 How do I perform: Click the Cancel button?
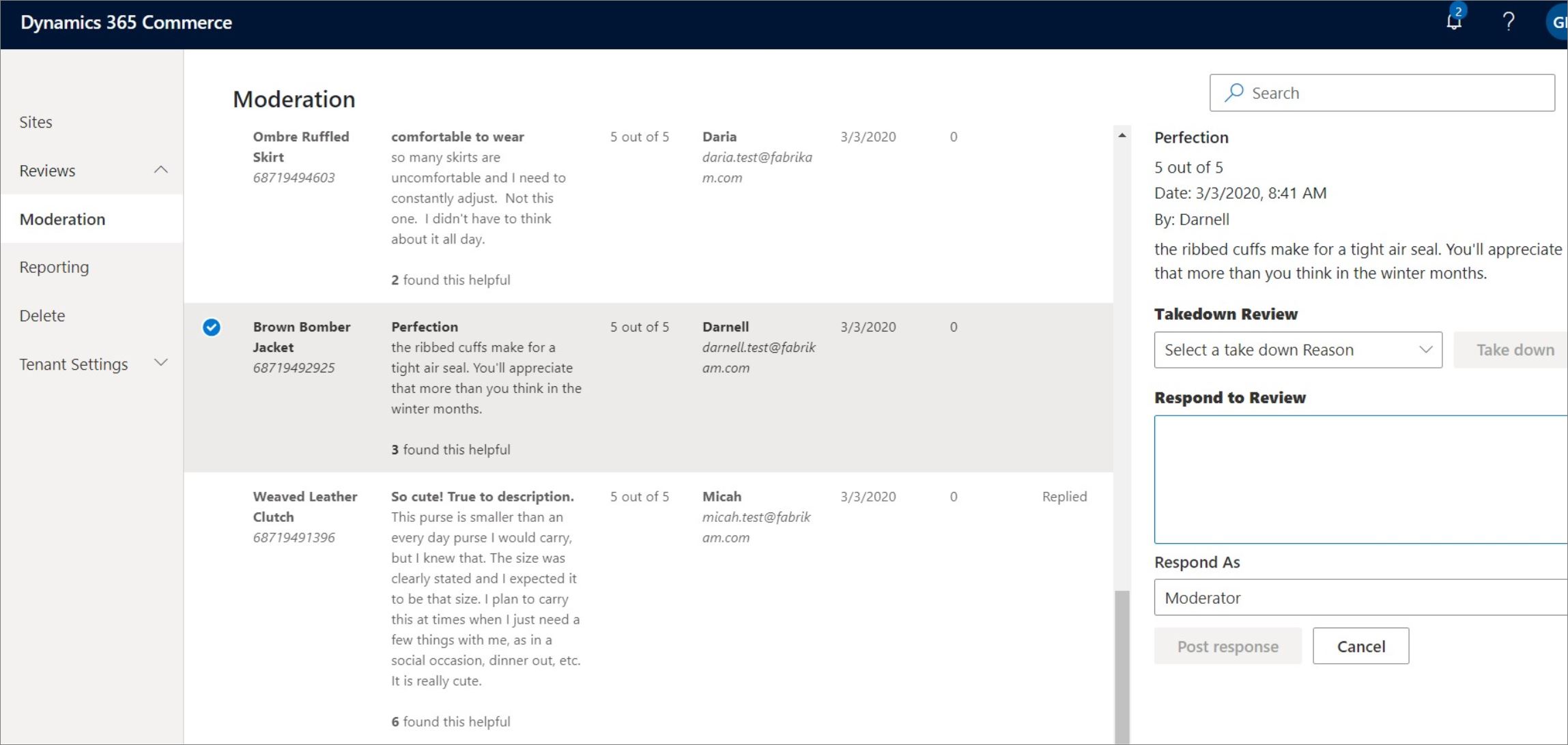[1360, 646]
